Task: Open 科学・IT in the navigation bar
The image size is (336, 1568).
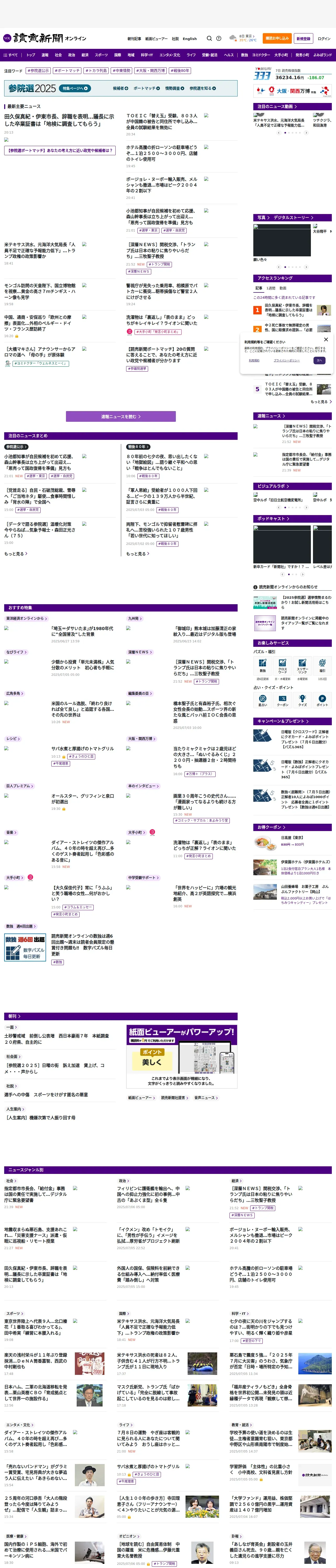Action: click(x=147, y=55)
